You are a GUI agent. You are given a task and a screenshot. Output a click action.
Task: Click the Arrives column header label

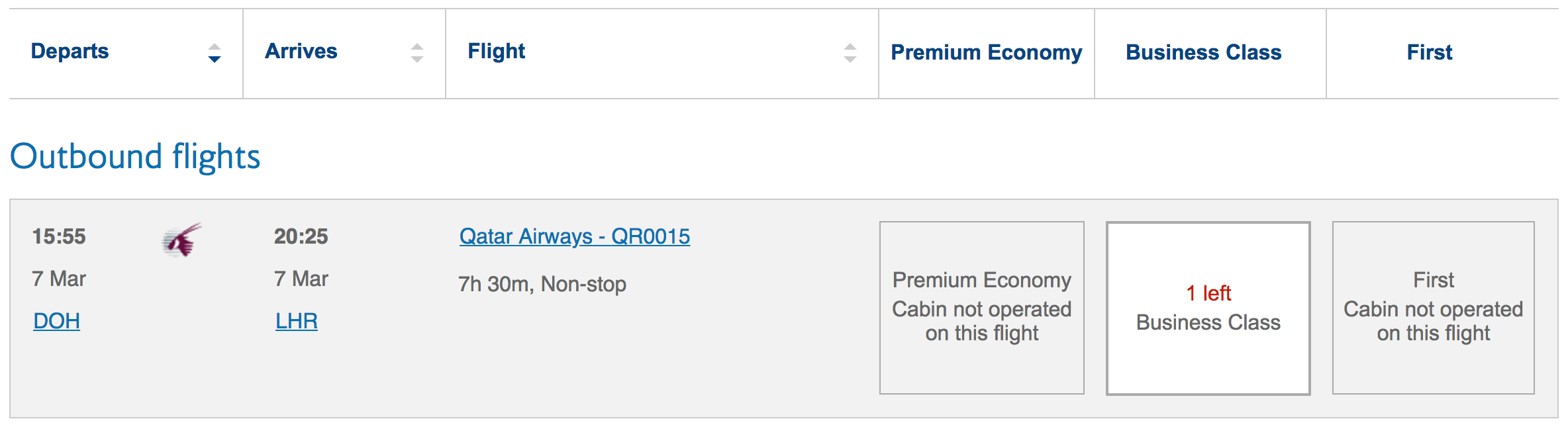tap(301, 51)
